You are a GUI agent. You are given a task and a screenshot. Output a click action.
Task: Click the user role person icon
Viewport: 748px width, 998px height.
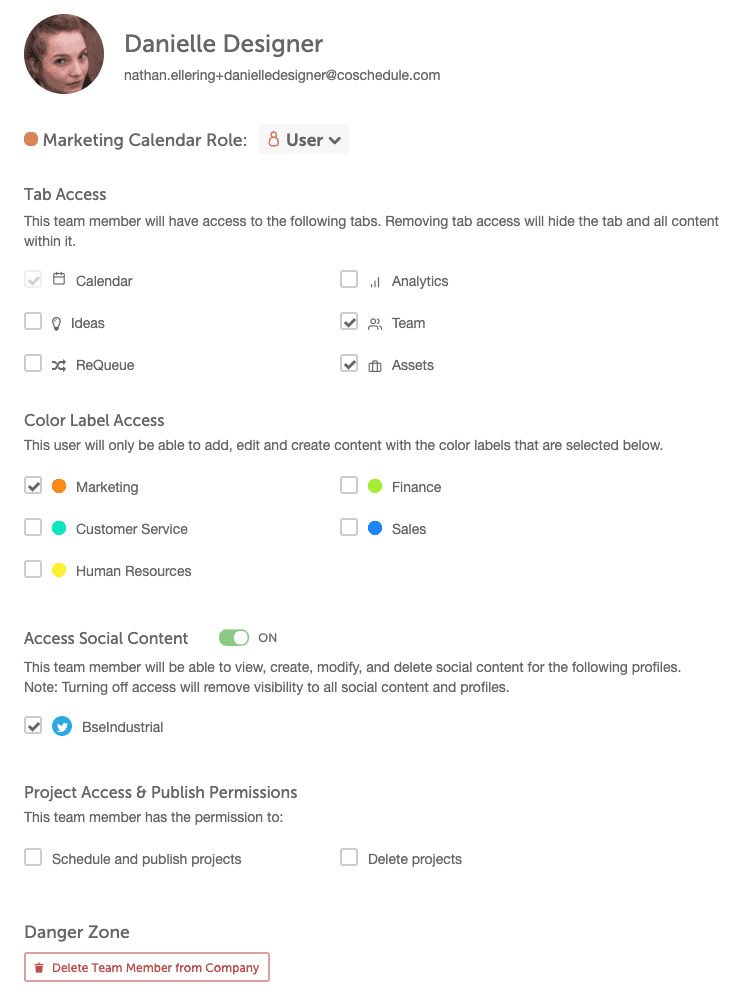(274, 140)
